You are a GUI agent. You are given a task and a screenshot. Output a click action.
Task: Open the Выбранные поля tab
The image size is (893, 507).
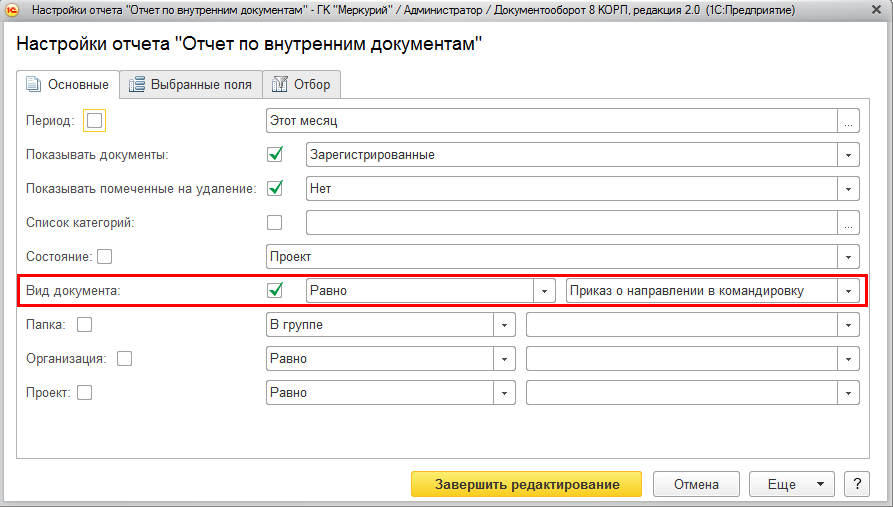pyautogui.click(x=191, y=85)
